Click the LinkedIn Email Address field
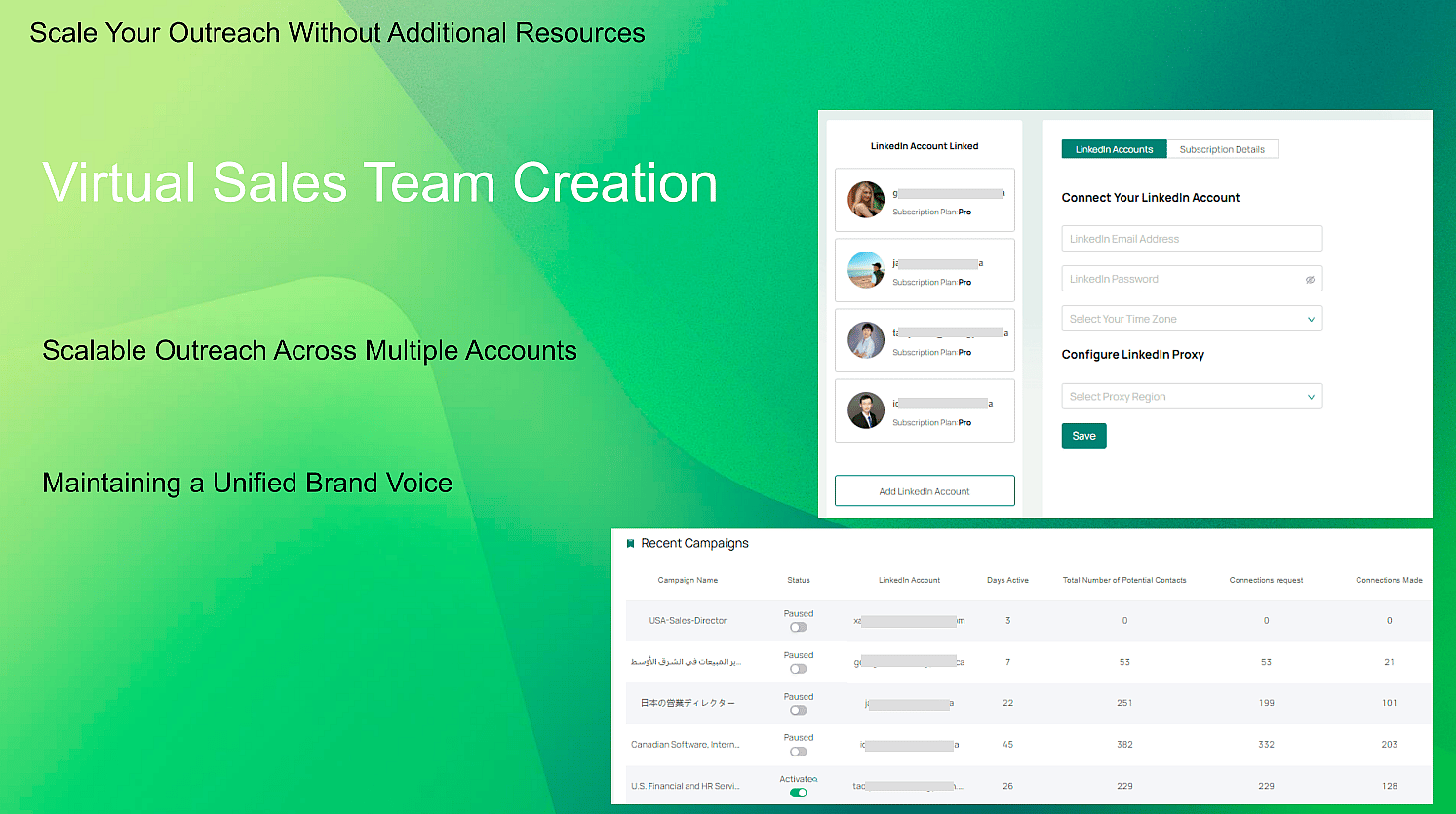 (1192, 239)
